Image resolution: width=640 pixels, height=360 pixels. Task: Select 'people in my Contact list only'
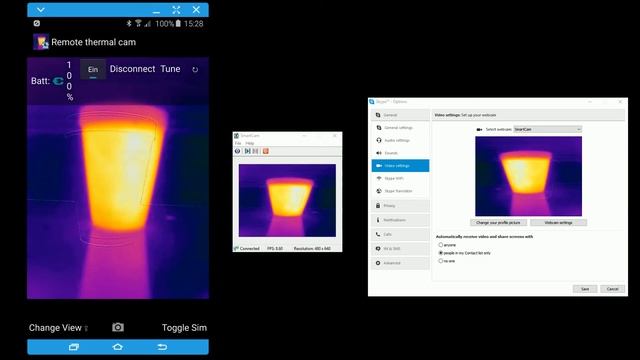[441, 253]
